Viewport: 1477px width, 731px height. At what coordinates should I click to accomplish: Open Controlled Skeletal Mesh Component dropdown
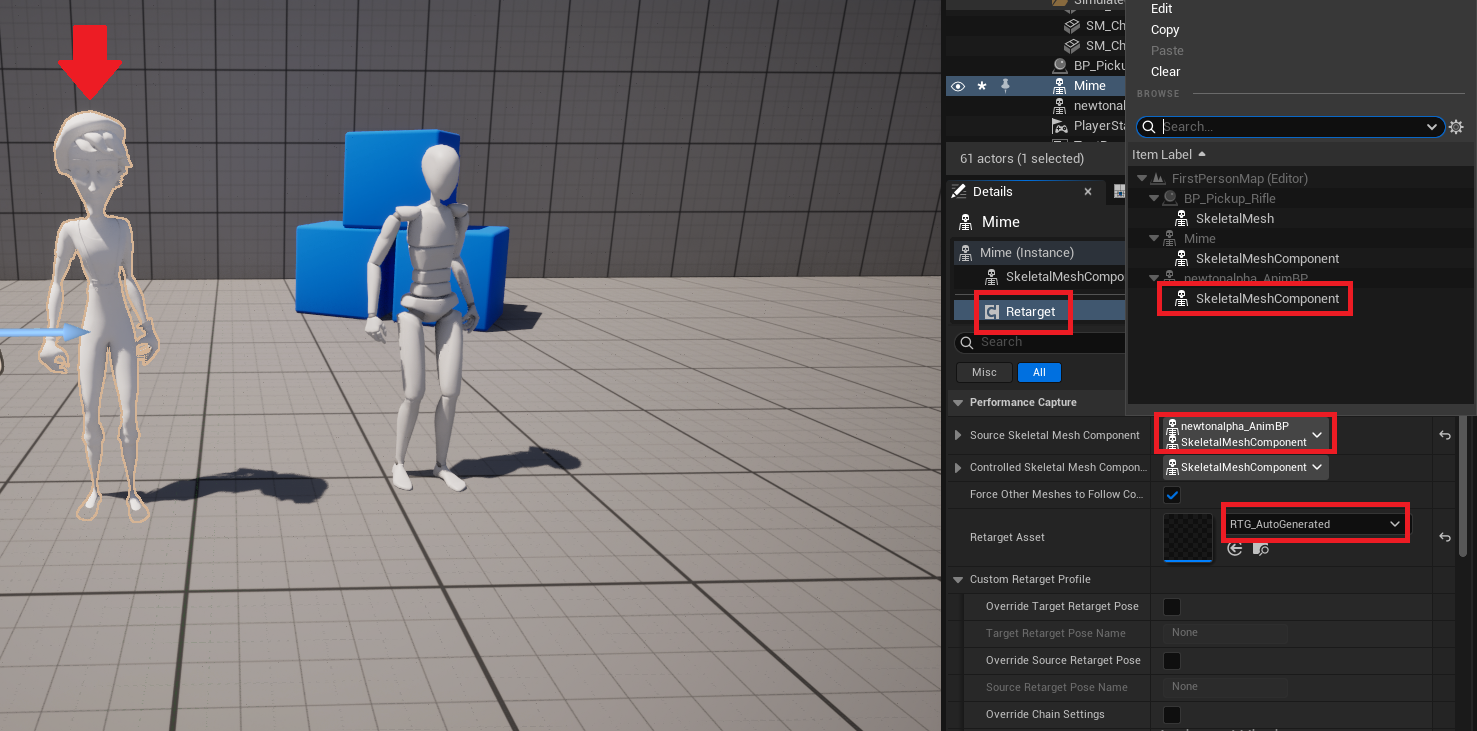pyautogui.click(x=1245, y=467)
